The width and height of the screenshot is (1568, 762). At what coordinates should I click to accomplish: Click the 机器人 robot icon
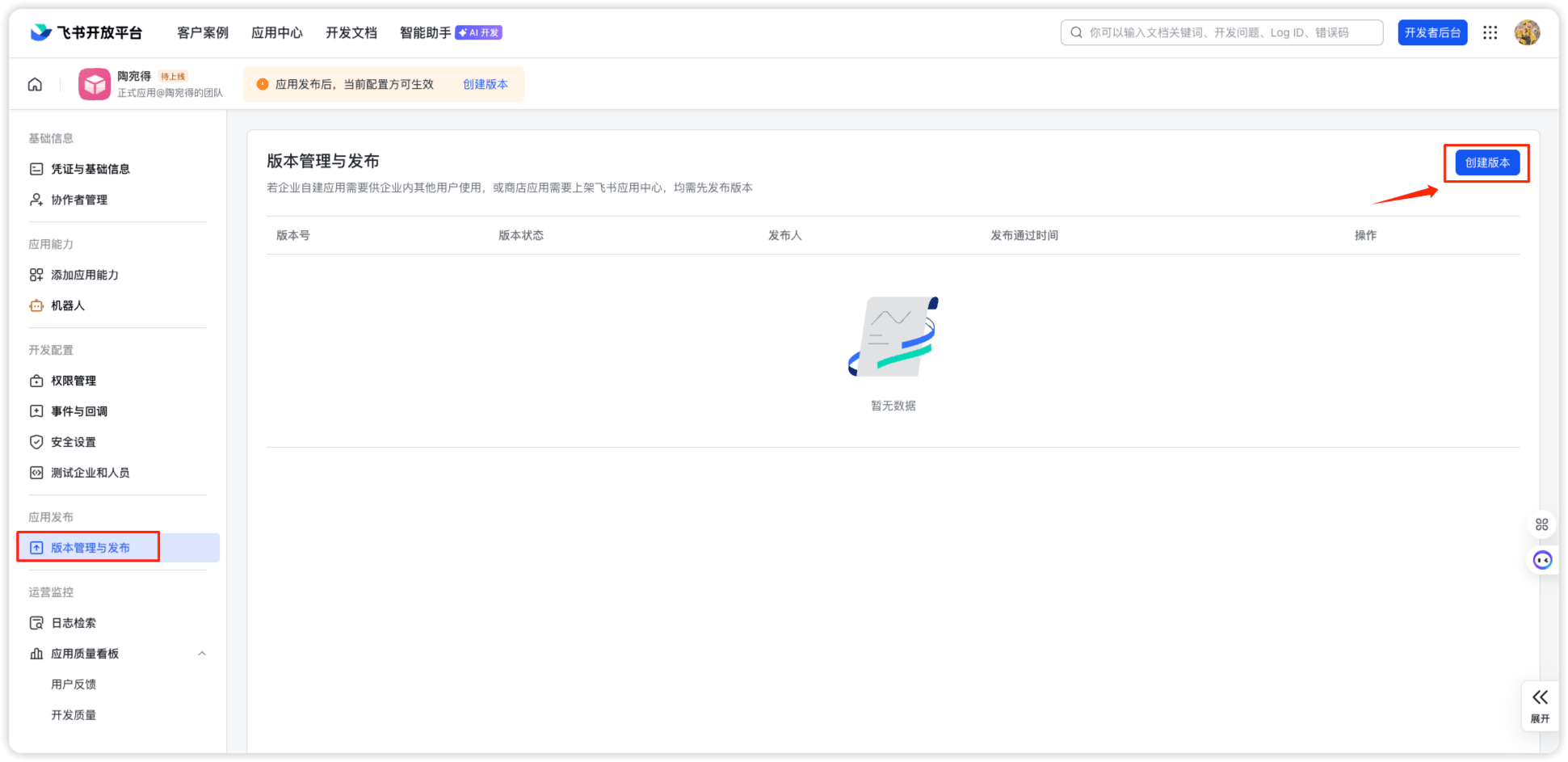36,305
